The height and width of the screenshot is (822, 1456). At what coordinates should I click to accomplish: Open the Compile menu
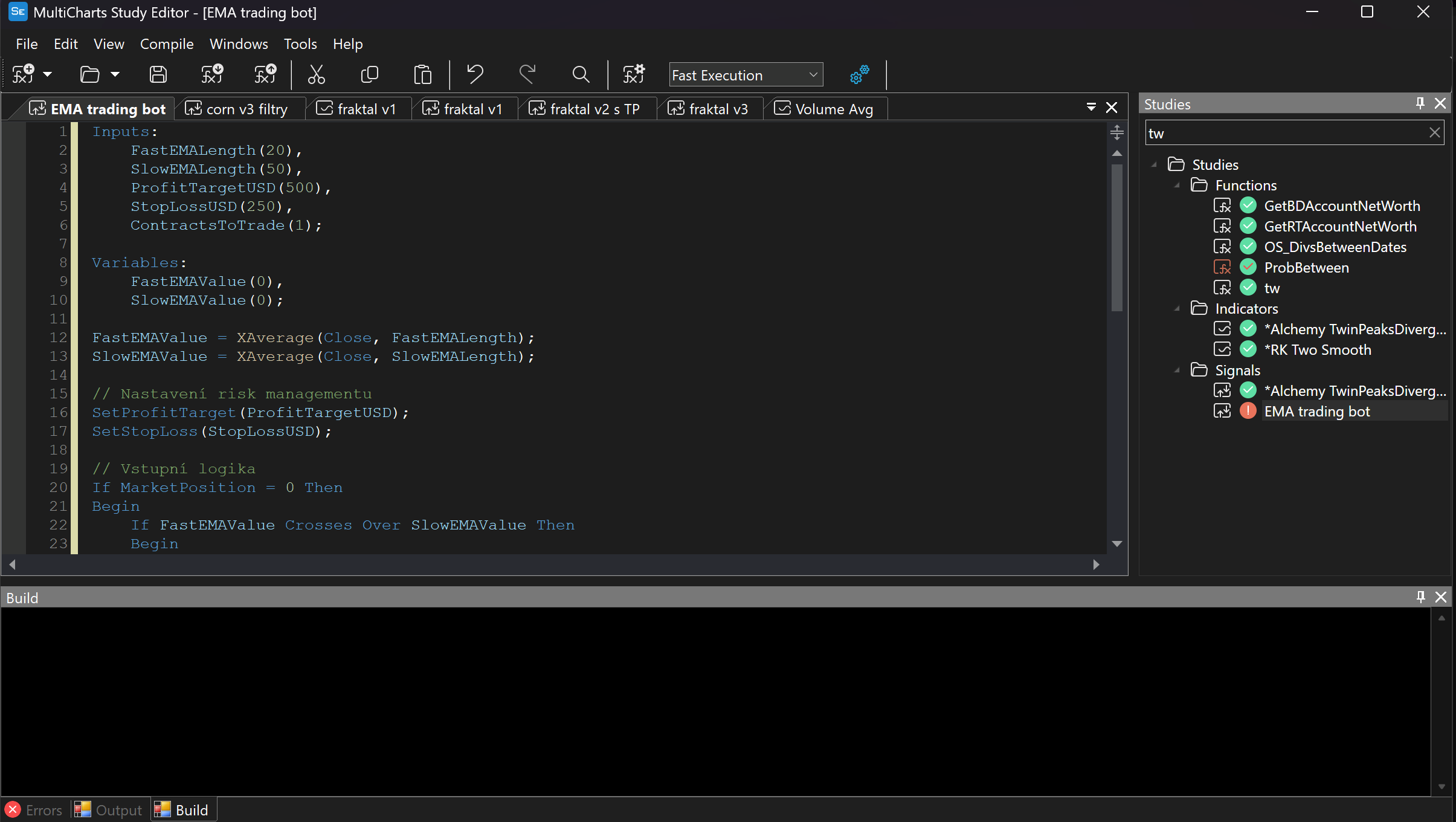tap(167, 44)
